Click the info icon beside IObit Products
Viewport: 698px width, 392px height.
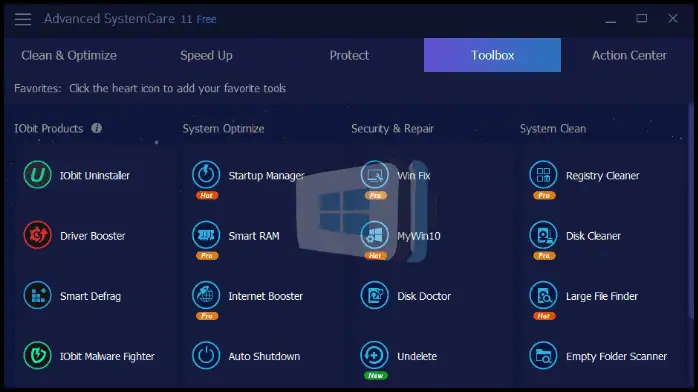point(97,128)
